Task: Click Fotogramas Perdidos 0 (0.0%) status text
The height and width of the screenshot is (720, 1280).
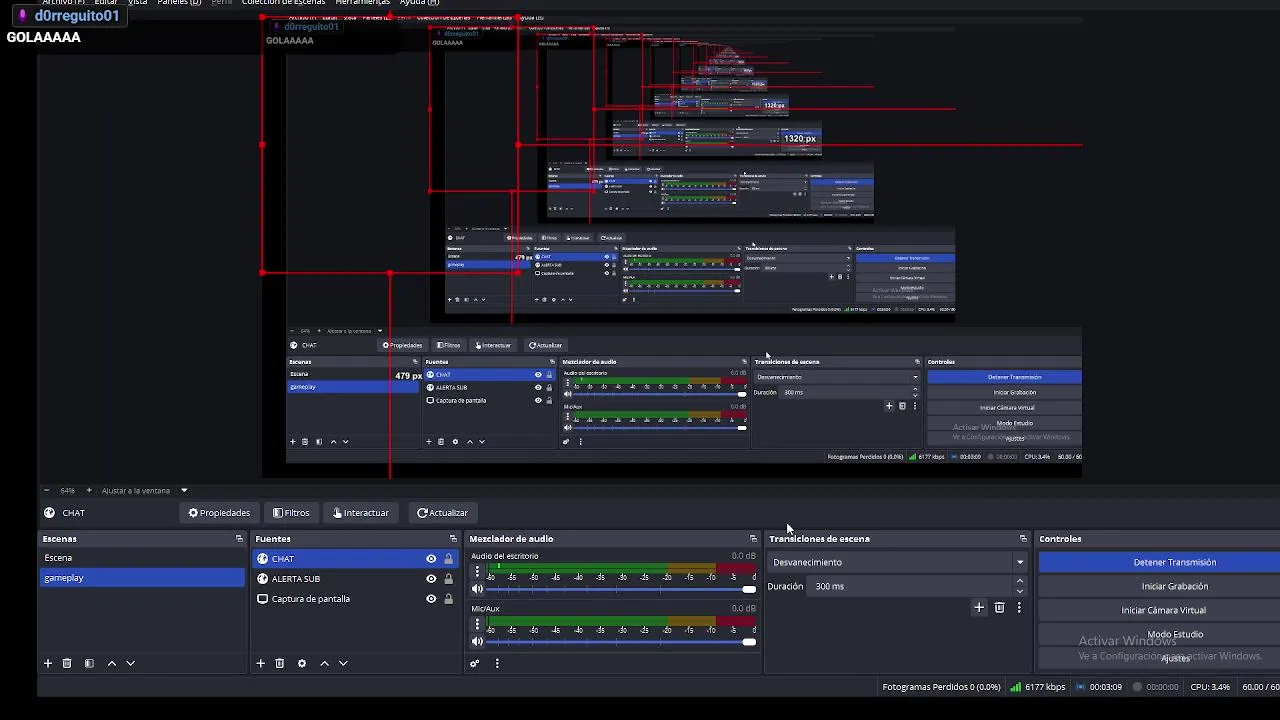Action: (941, 687)
